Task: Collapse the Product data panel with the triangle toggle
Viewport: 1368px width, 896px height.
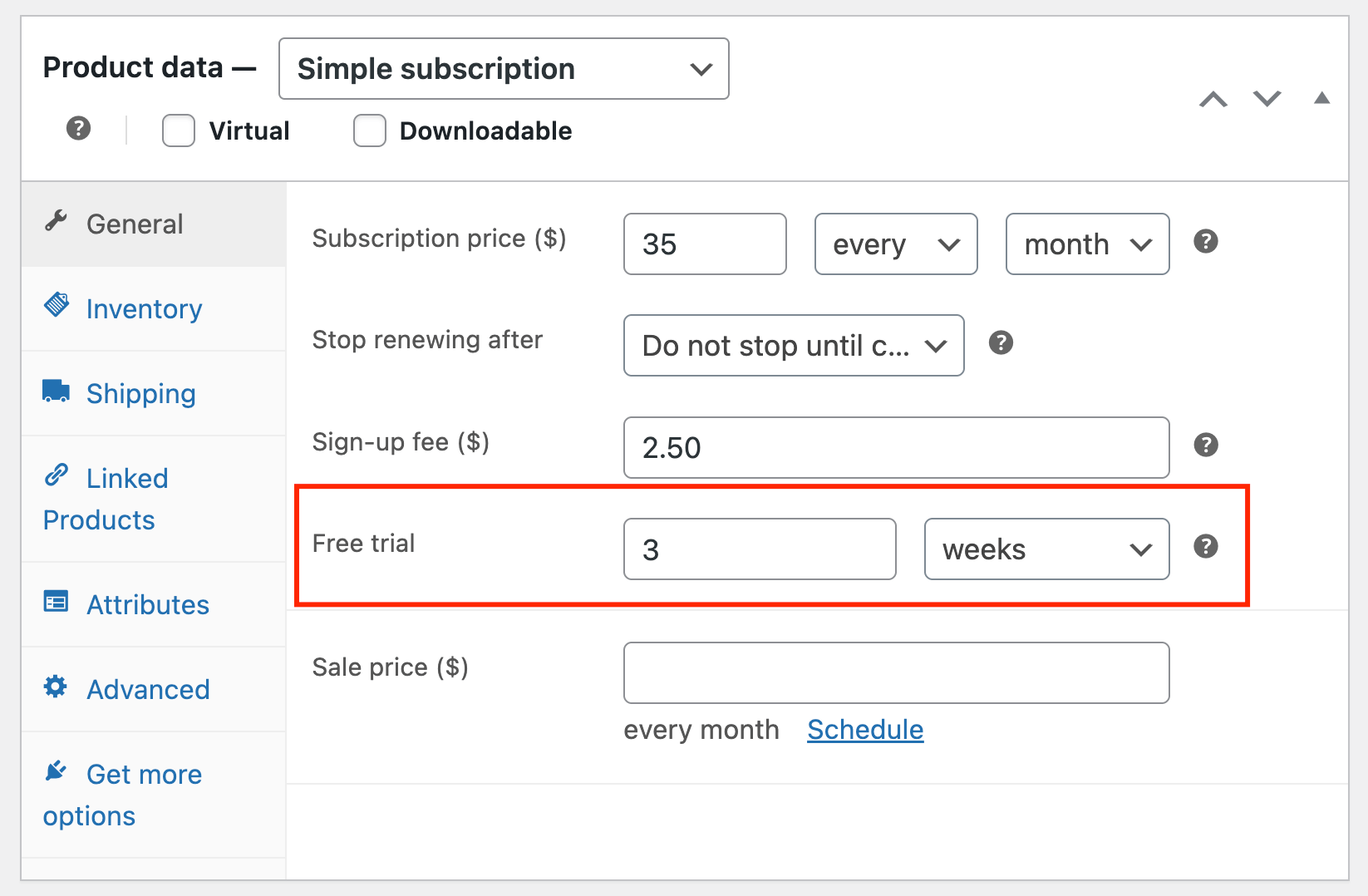Action: point(1321,98)
